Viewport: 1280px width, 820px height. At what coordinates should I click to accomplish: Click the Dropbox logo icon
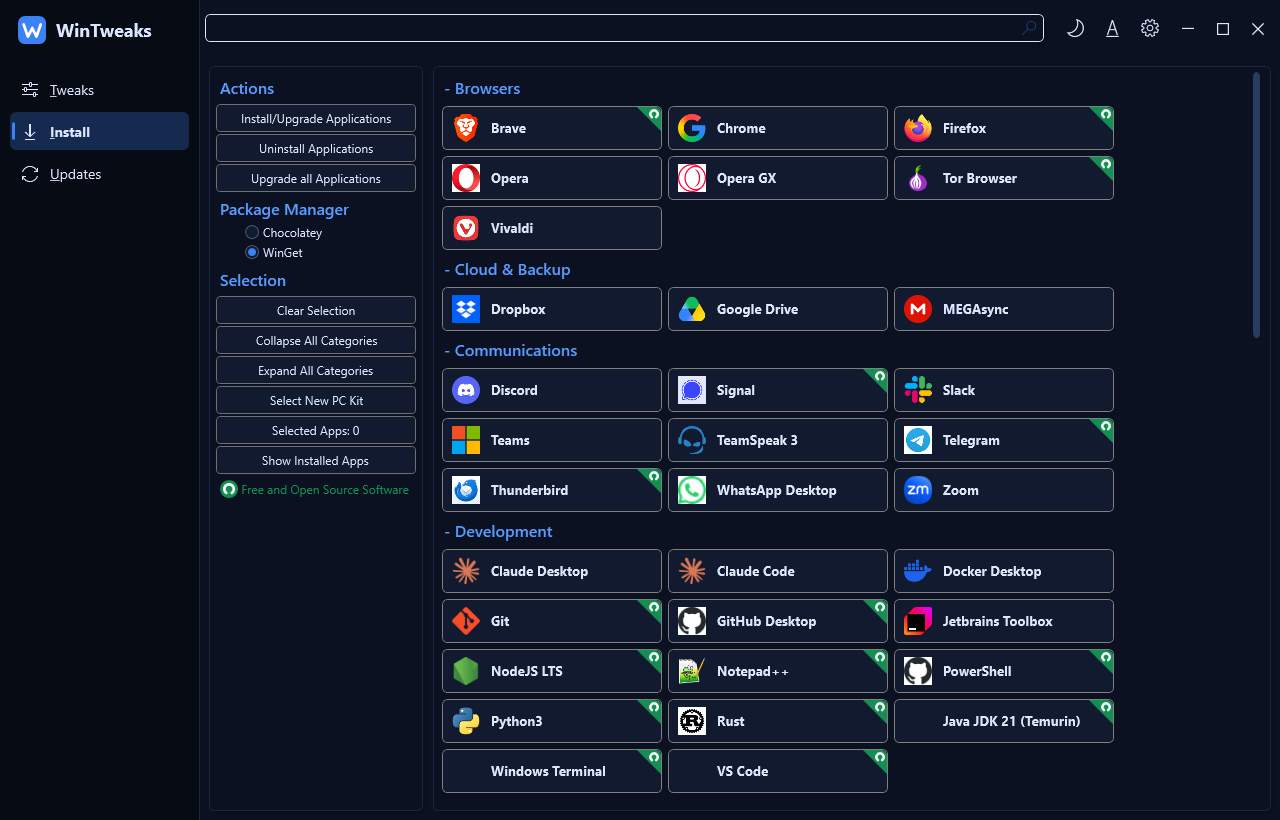click(466, 309)
